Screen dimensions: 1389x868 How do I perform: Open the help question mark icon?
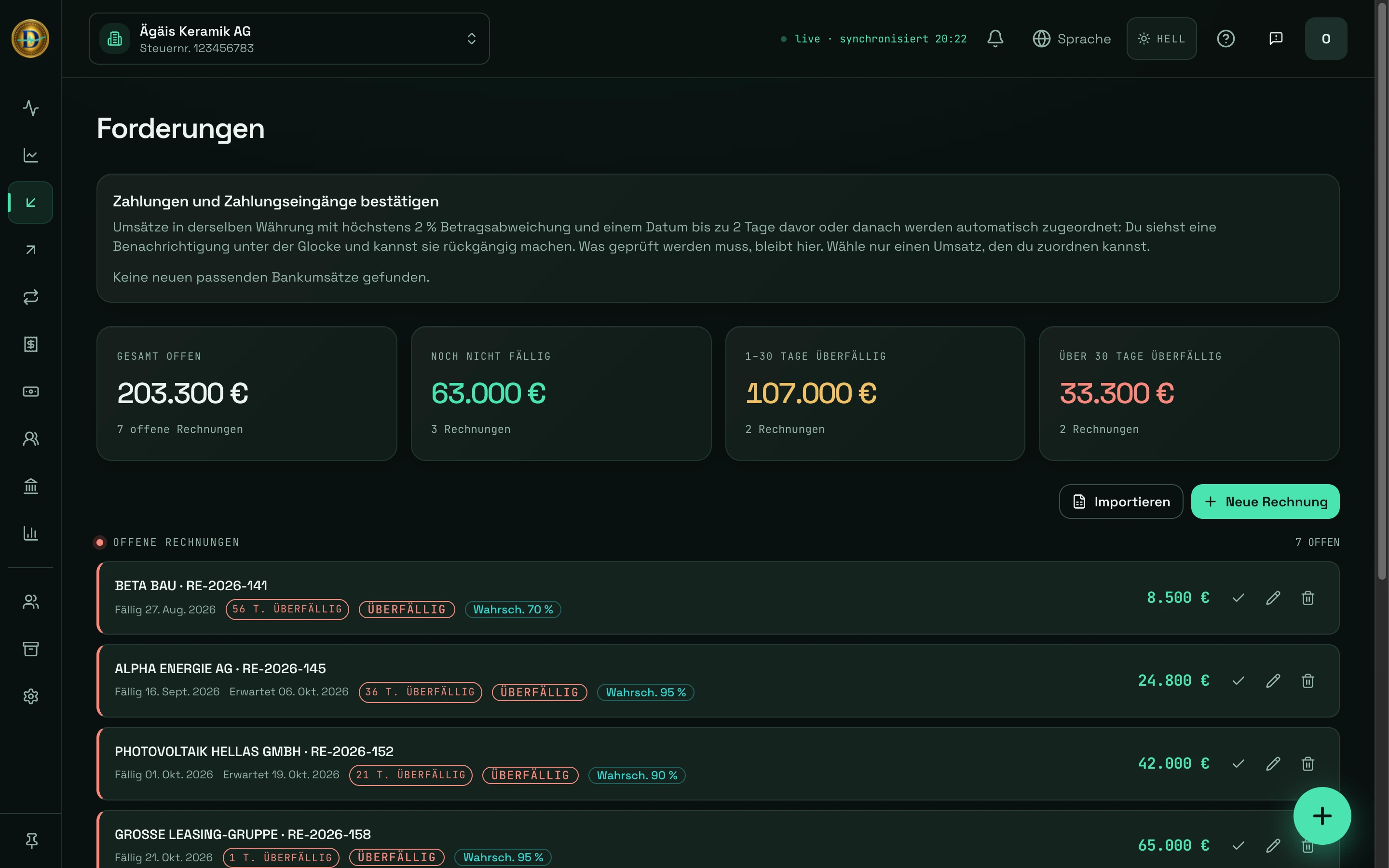pos(1226,39)
